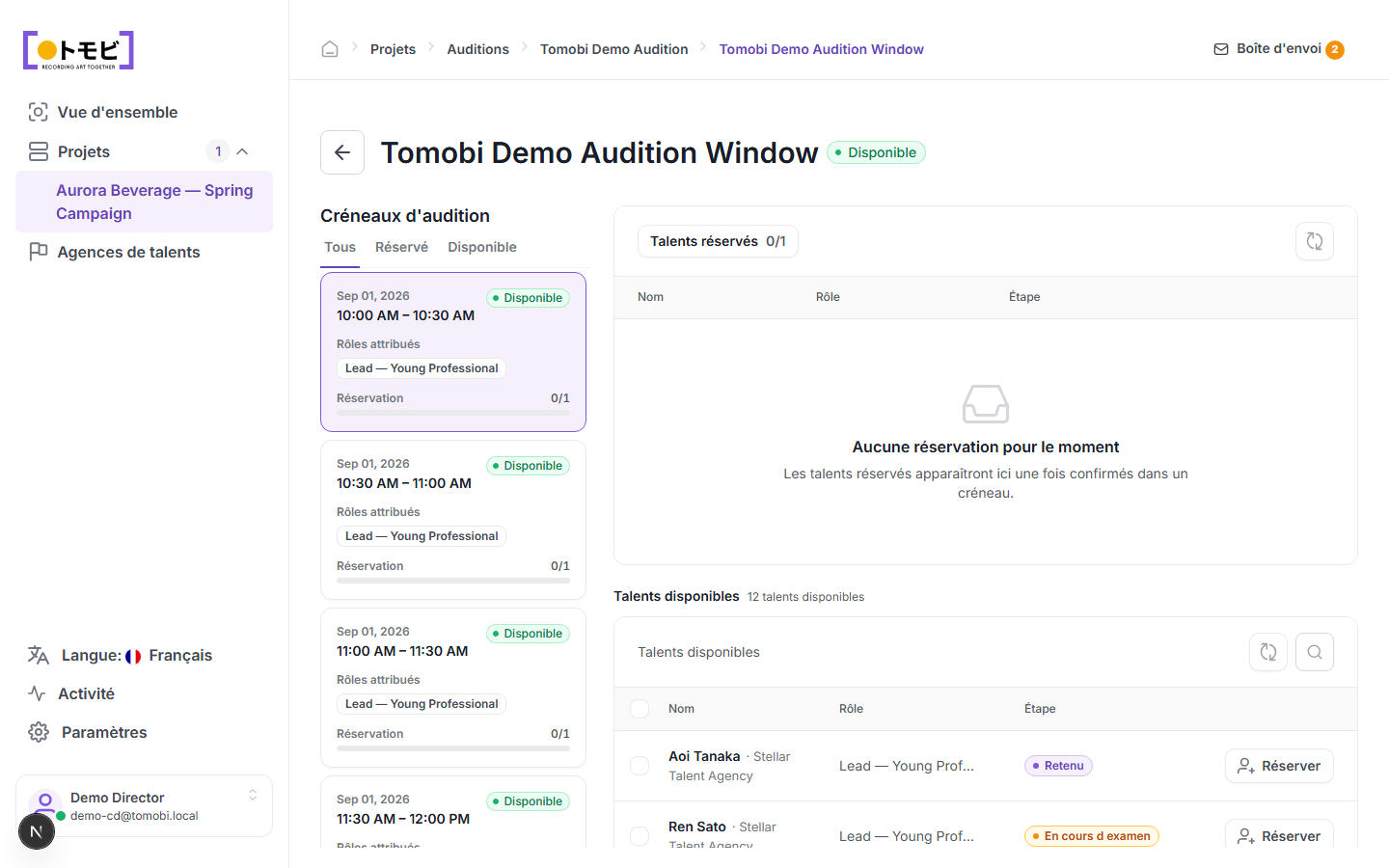
Task: Click the Langue translate icon
Action: click(39, 655)
